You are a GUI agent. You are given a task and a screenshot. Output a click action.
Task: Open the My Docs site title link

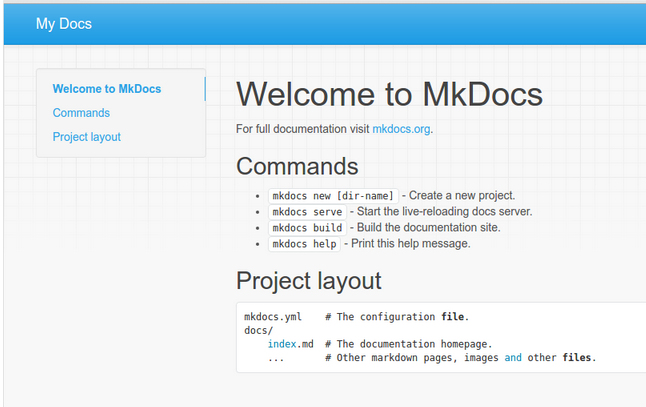coord(64,24)
